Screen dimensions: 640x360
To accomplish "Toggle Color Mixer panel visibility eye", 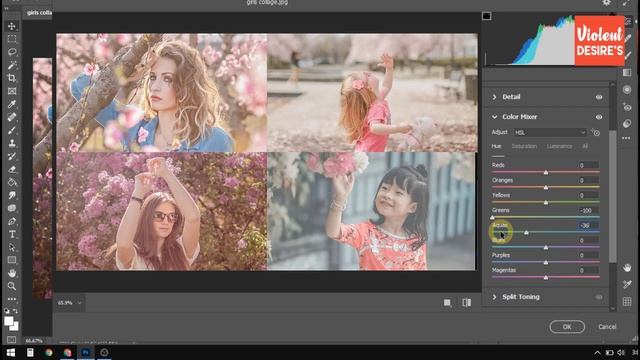I will pos(599,117).
